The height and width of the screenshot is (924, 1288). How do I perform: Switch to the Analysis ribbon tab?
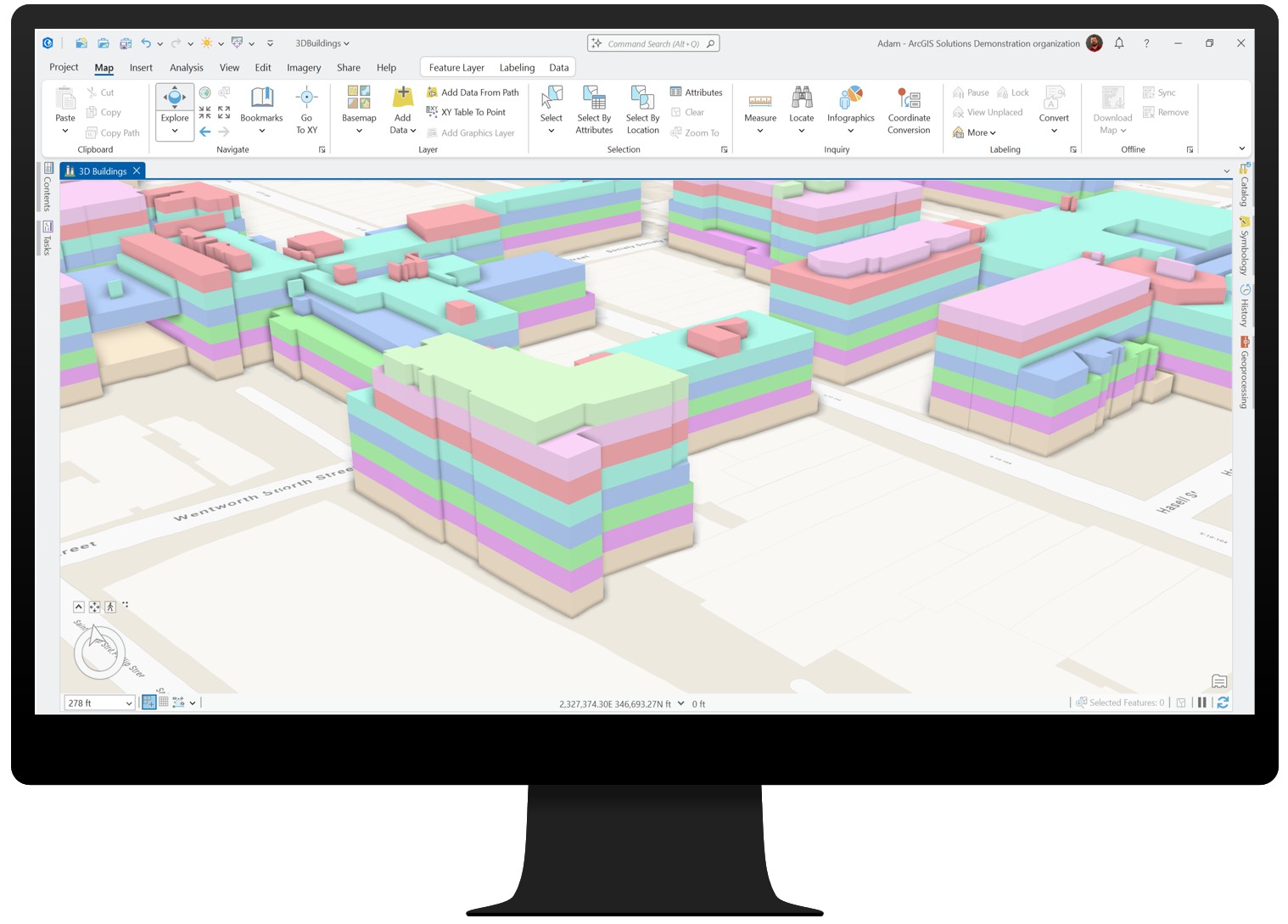click(x=186, y=67)
